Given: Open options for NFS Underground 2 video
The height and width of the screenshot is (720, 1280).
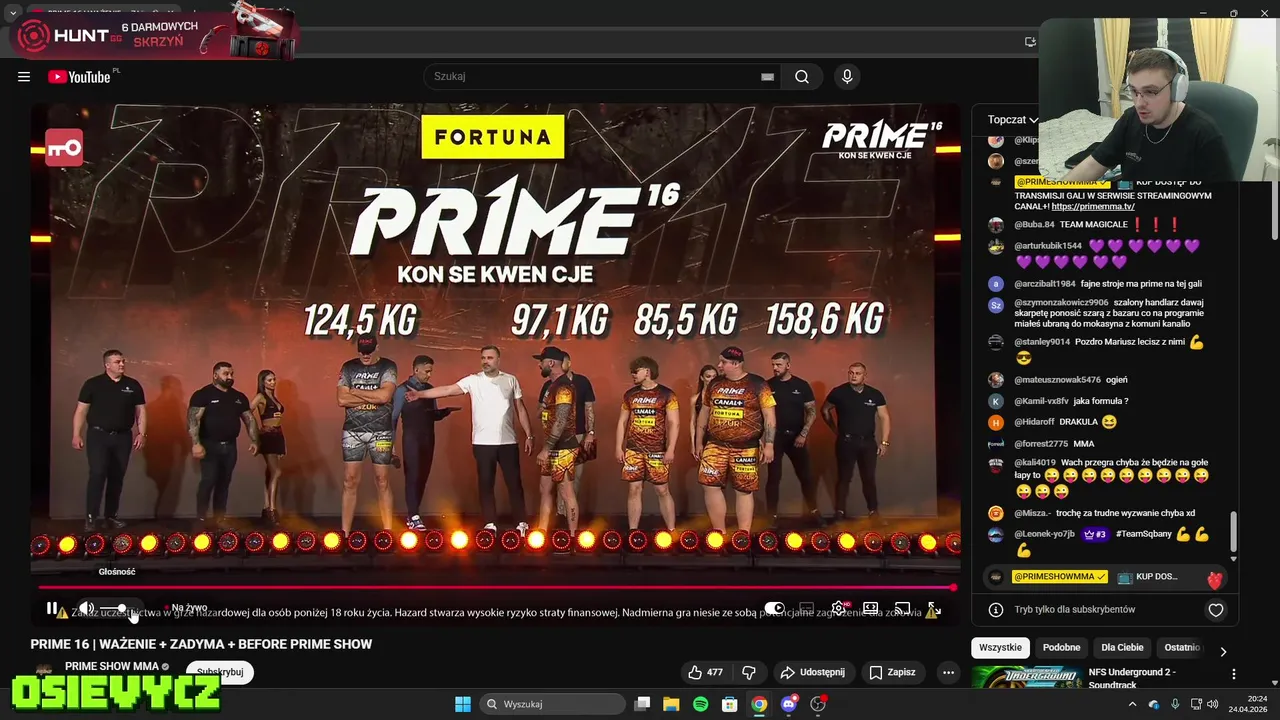Looking at the screenshot, I should (x=1233, y=675).
